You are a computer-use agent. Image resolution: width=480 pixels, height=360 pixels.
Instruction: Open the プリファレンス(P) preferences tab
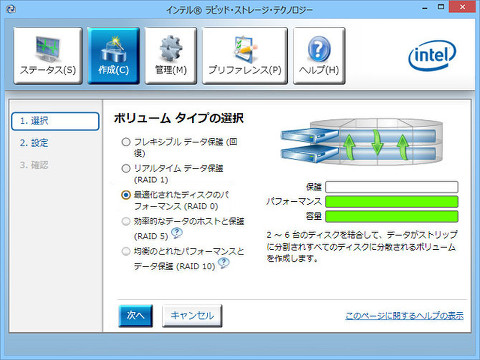(x=245, y=56)
